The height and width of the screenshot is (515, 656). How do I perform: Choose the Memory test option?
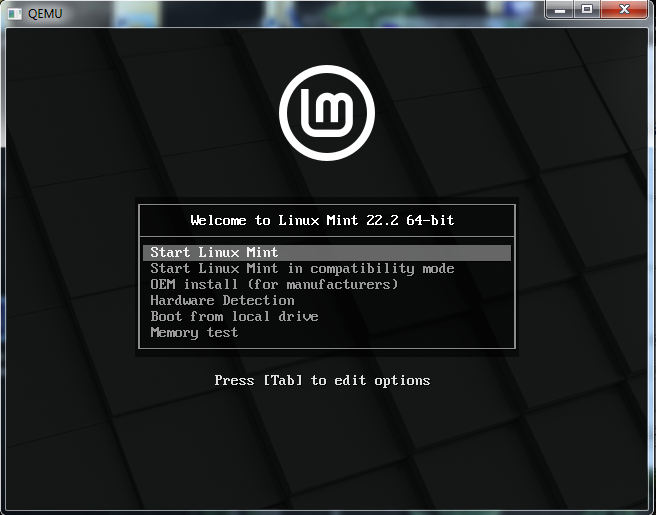pos(194,333)
